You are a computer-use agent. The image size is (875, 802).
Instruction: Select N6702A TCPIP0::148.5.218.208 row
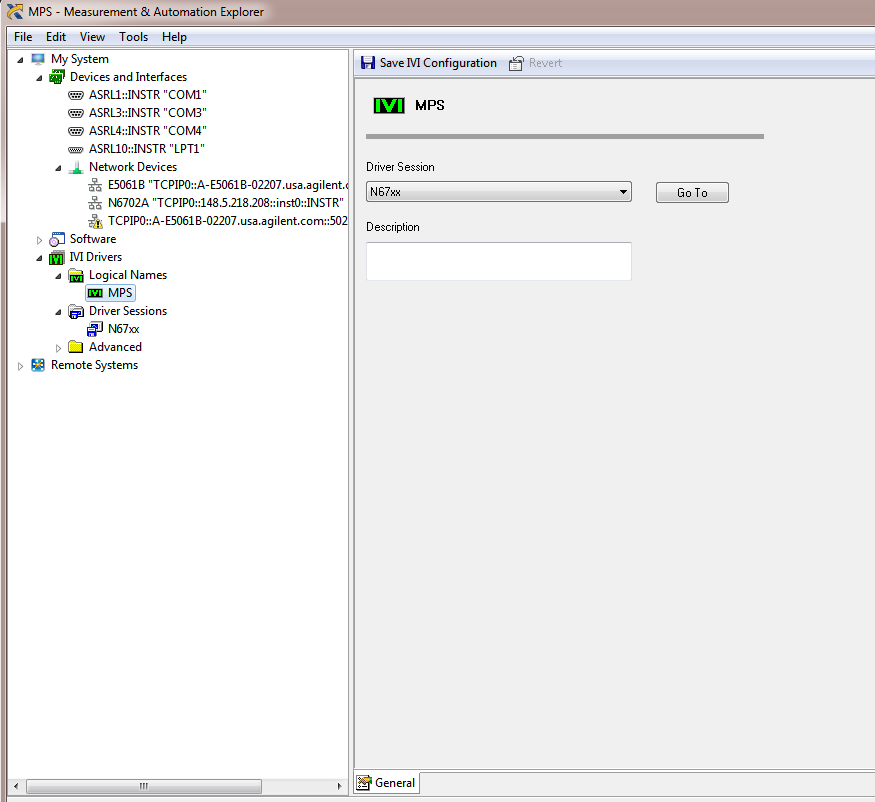click(x=226, y=203)
